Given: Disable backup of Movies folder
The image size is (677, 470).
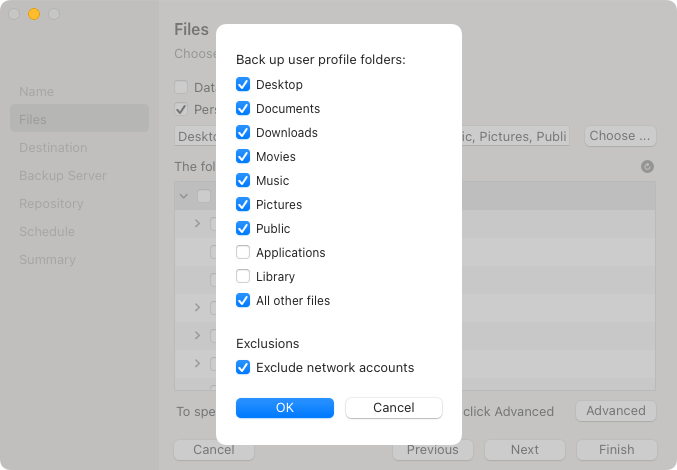Looking at the screenshot, I should click(x=243, y=157).
